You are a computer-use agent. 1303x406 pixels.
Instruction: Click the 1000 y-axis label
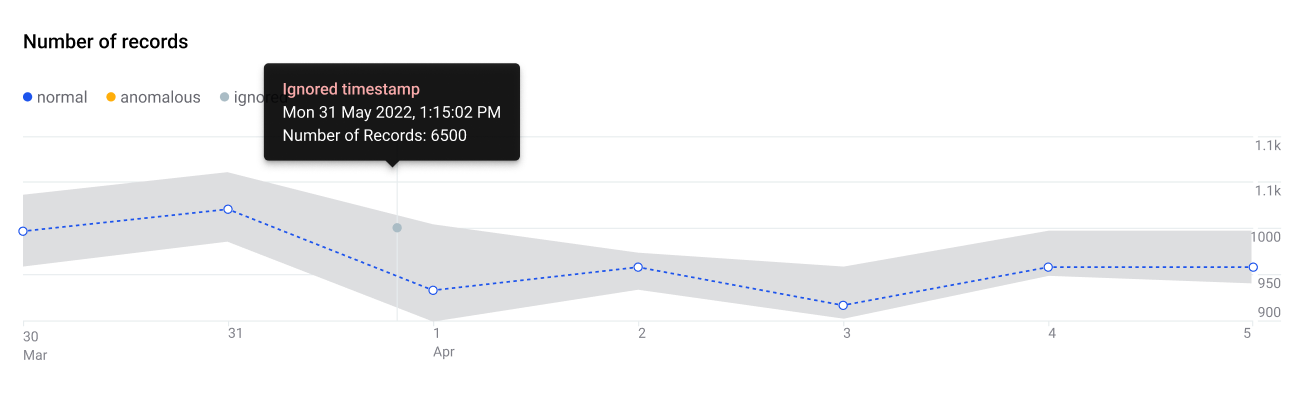pos(1265,237)
